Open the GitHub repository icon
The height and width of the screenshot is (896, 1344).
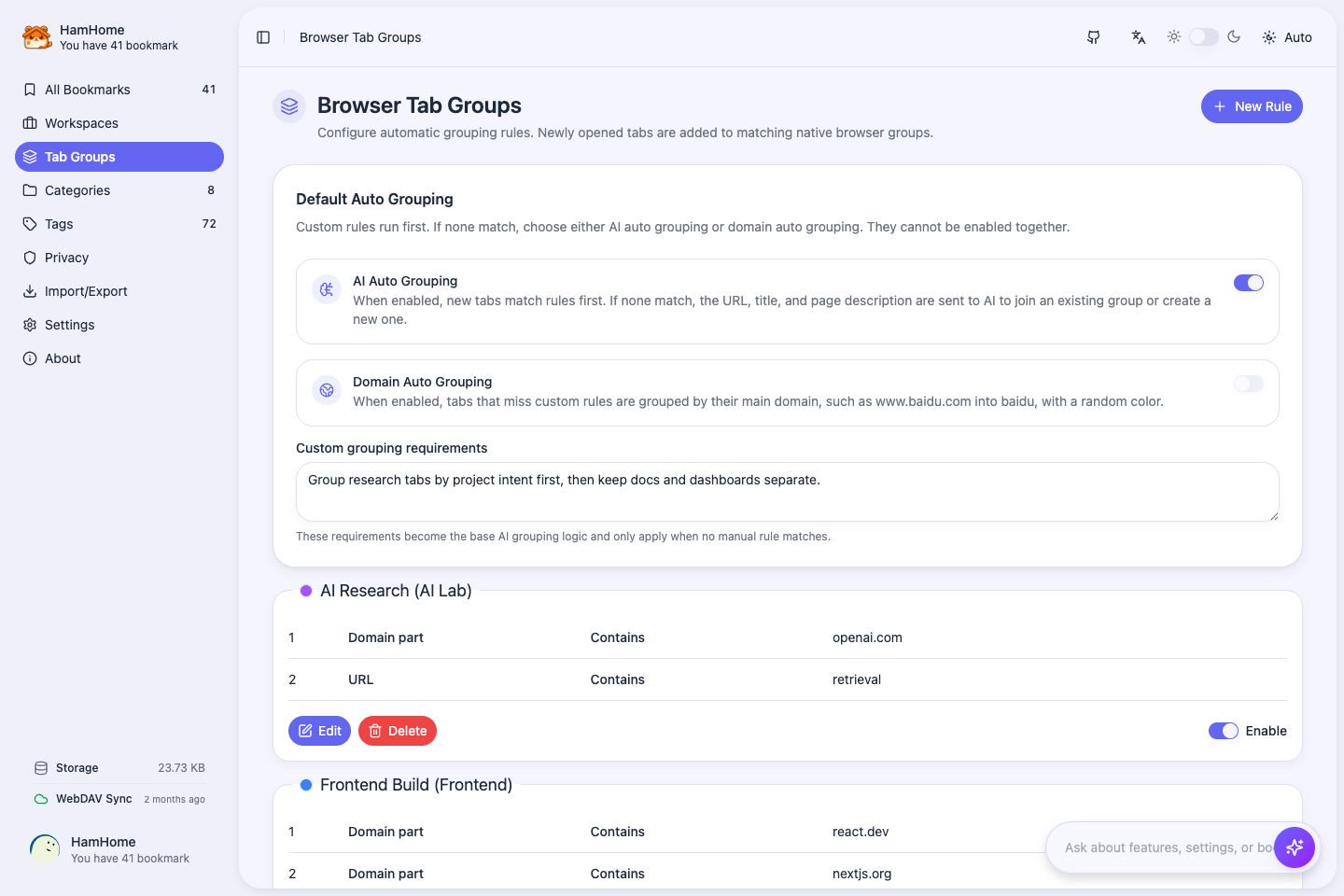click(x=1094, y=37)
